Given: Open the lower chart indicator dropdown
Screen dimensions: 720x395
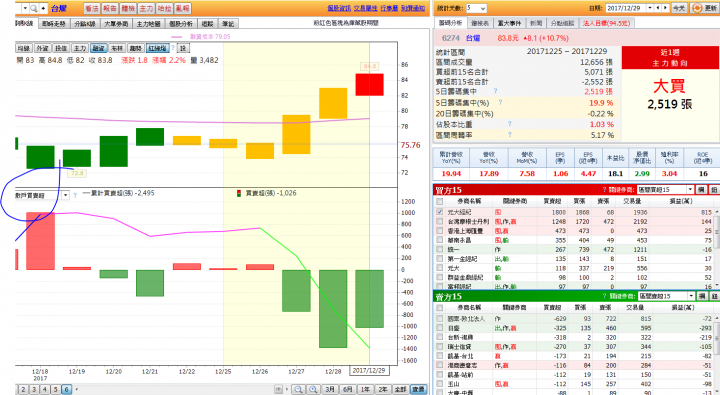Looking at the screenshot, I should point(66,196).
